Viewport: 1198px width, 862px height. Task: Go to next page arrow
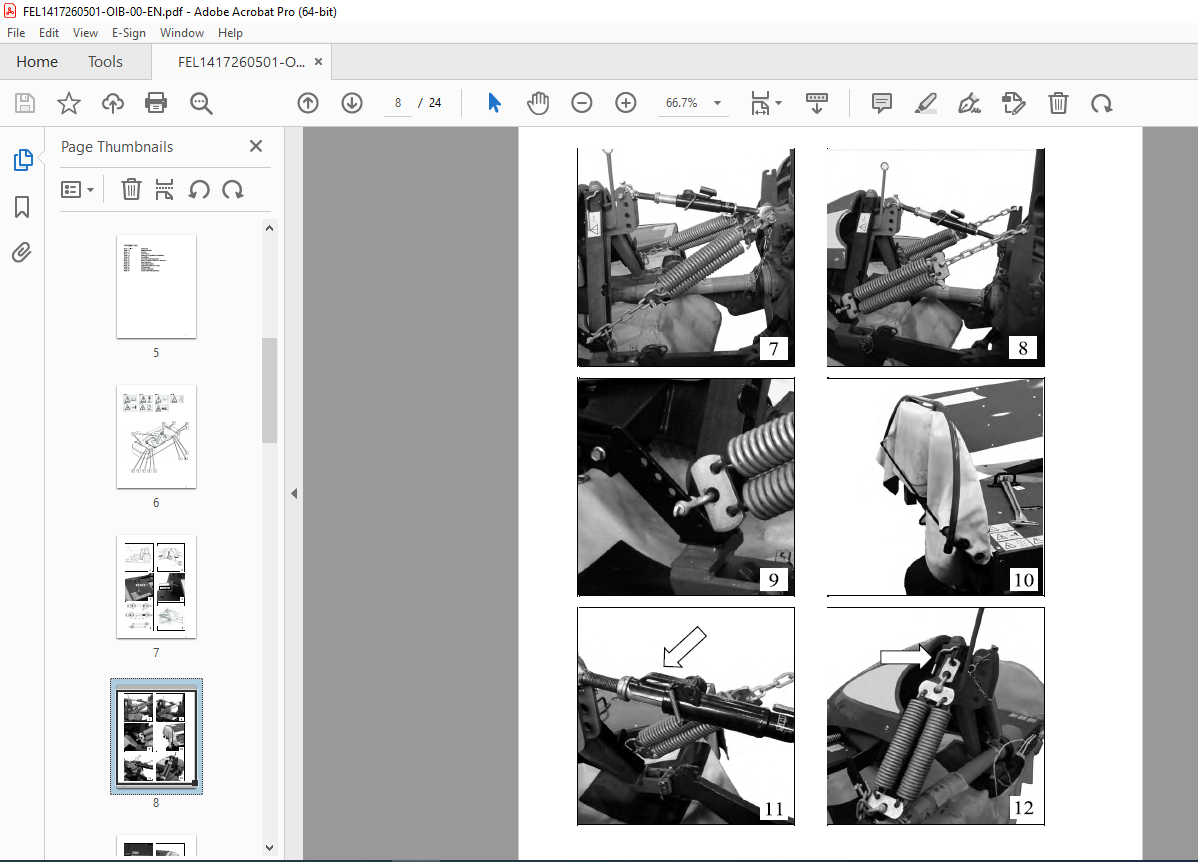pyautogui.click(x=351, y=103)
